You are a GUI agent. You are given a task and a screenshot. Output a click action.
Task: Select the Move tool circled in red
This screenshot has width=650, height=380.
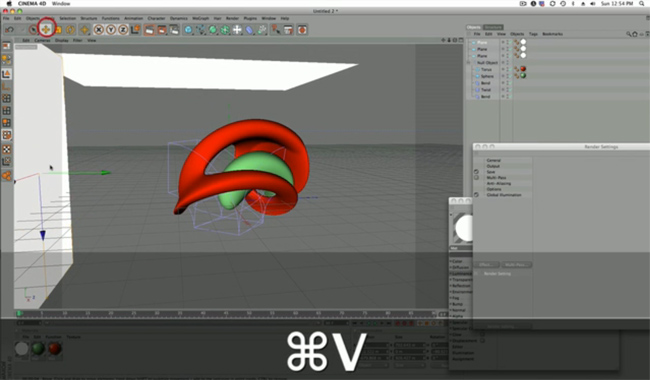[46, 29]
